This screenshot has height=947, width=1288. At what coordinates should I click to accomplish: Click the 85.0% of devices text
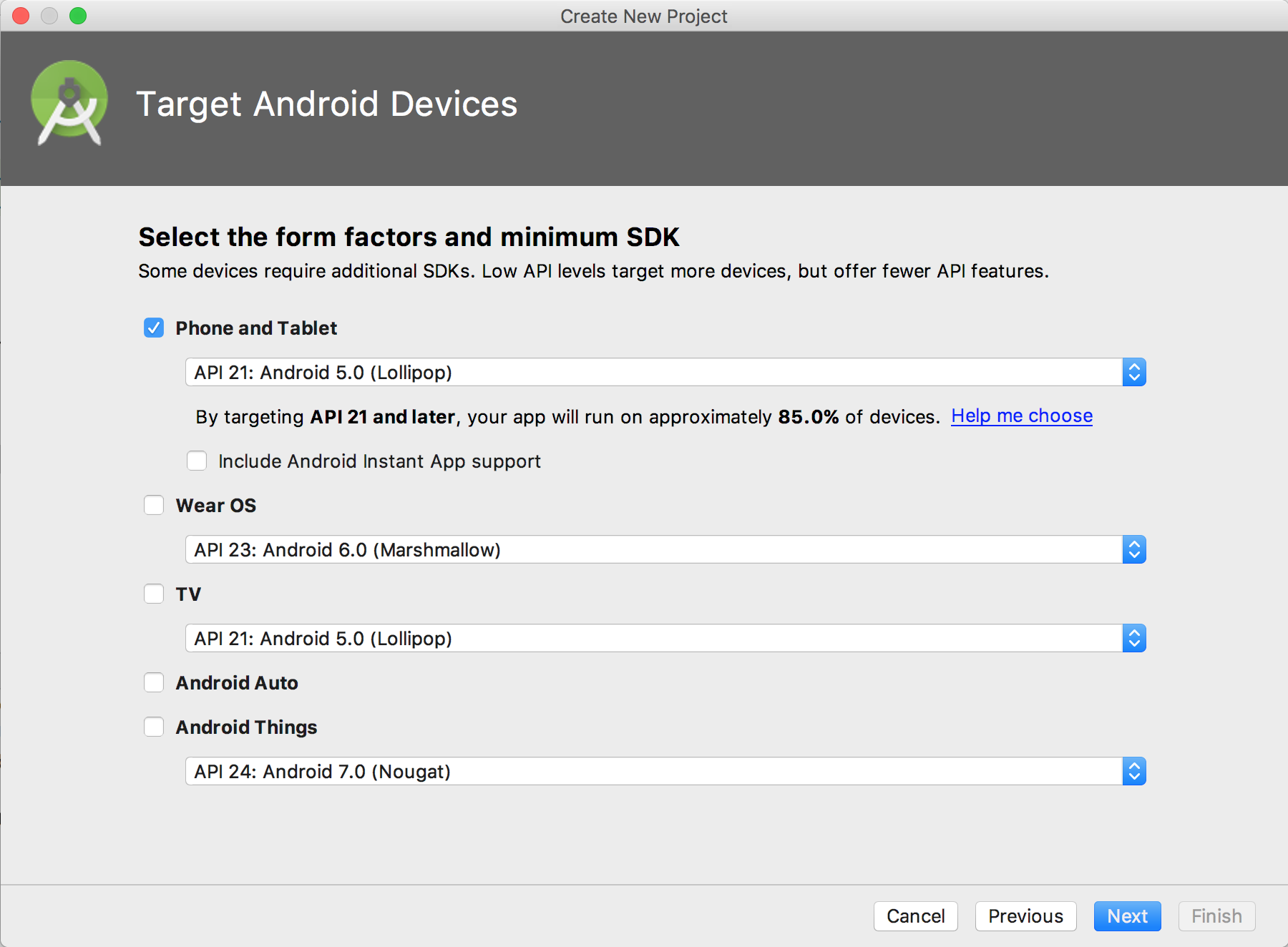coord(858,417)
